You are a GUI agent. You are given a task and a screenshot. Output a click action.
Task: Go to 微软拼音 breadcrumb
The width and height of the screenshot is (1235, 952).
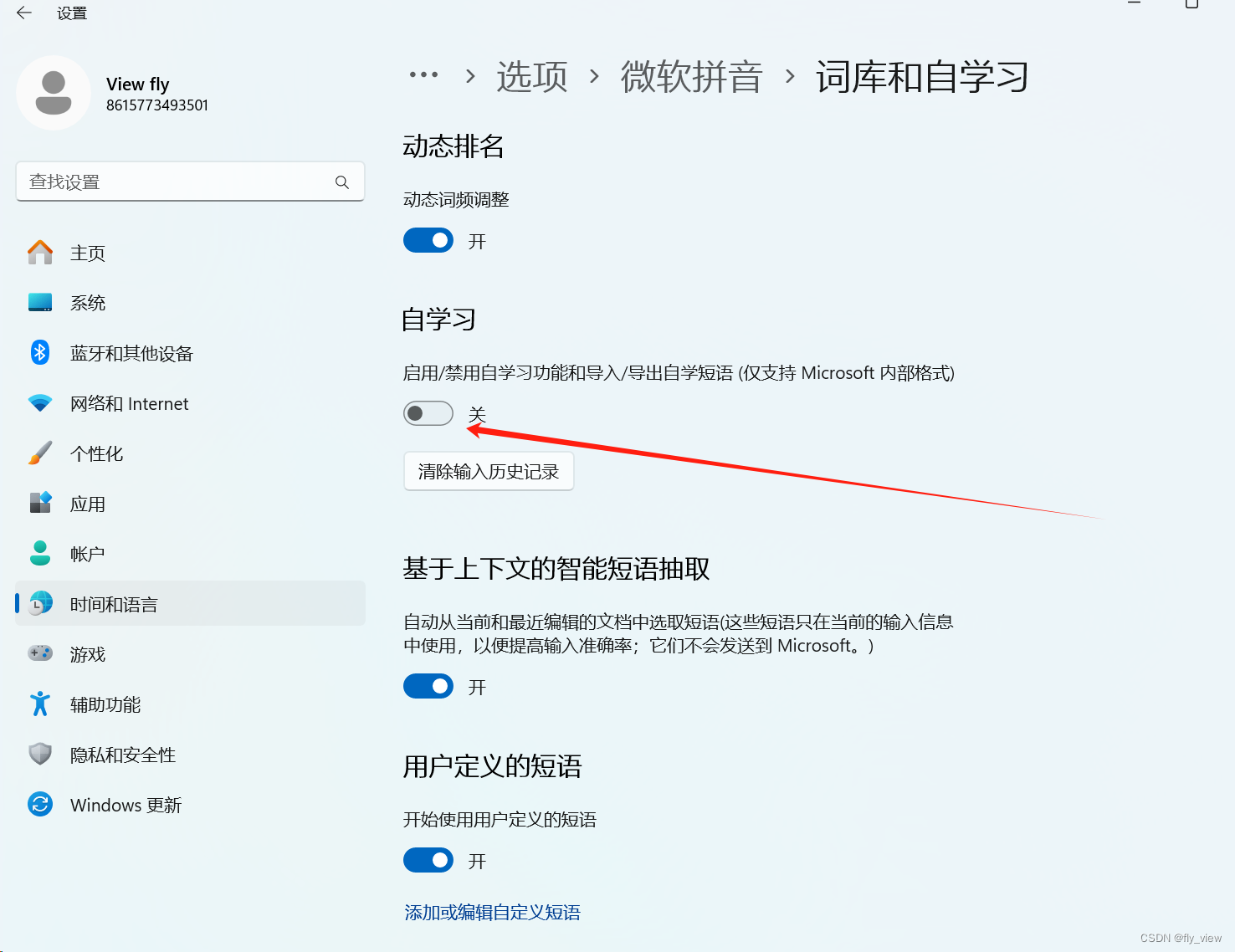pyautogui.click(x=691, y=76)
